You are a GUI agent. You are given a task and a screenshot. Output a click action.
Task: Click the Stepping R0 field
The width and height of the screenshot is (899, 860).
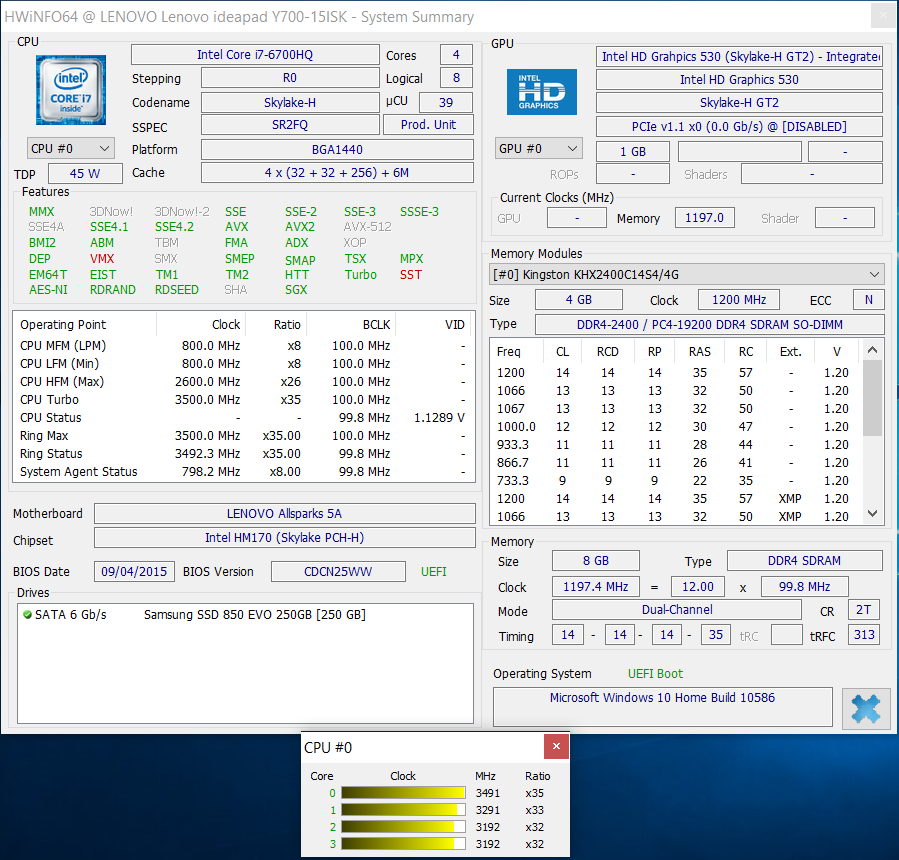pyautogui.click(x=290, y=78)
